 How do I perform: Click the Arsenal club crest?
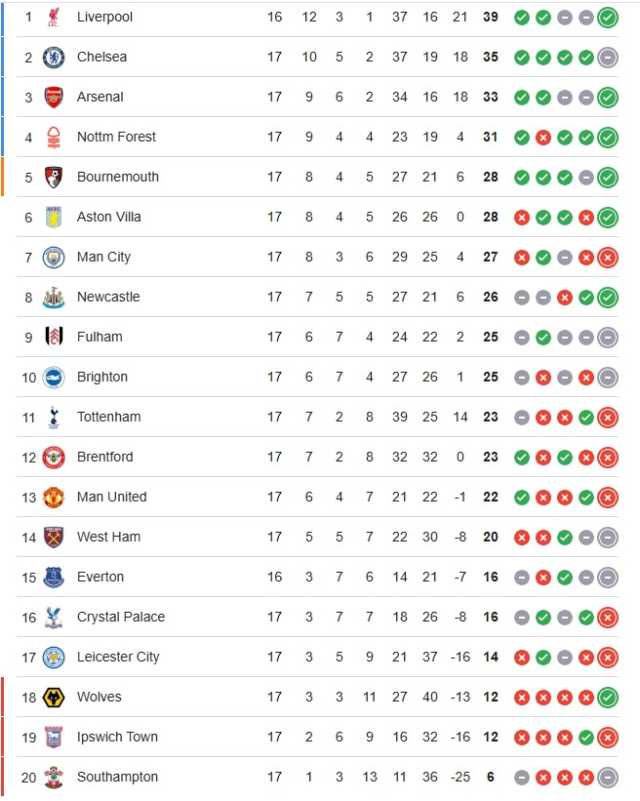pos(54,97)
